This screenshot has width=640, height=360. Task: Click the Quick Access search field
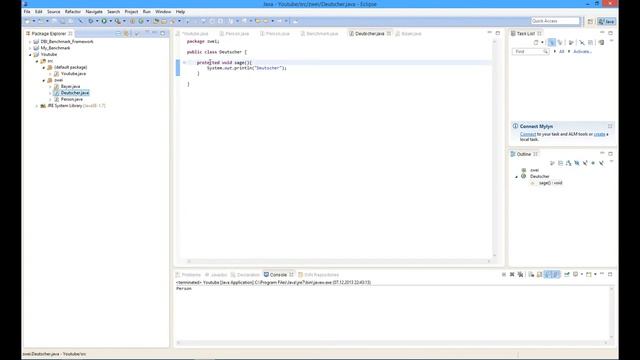[x=555, y=21]
